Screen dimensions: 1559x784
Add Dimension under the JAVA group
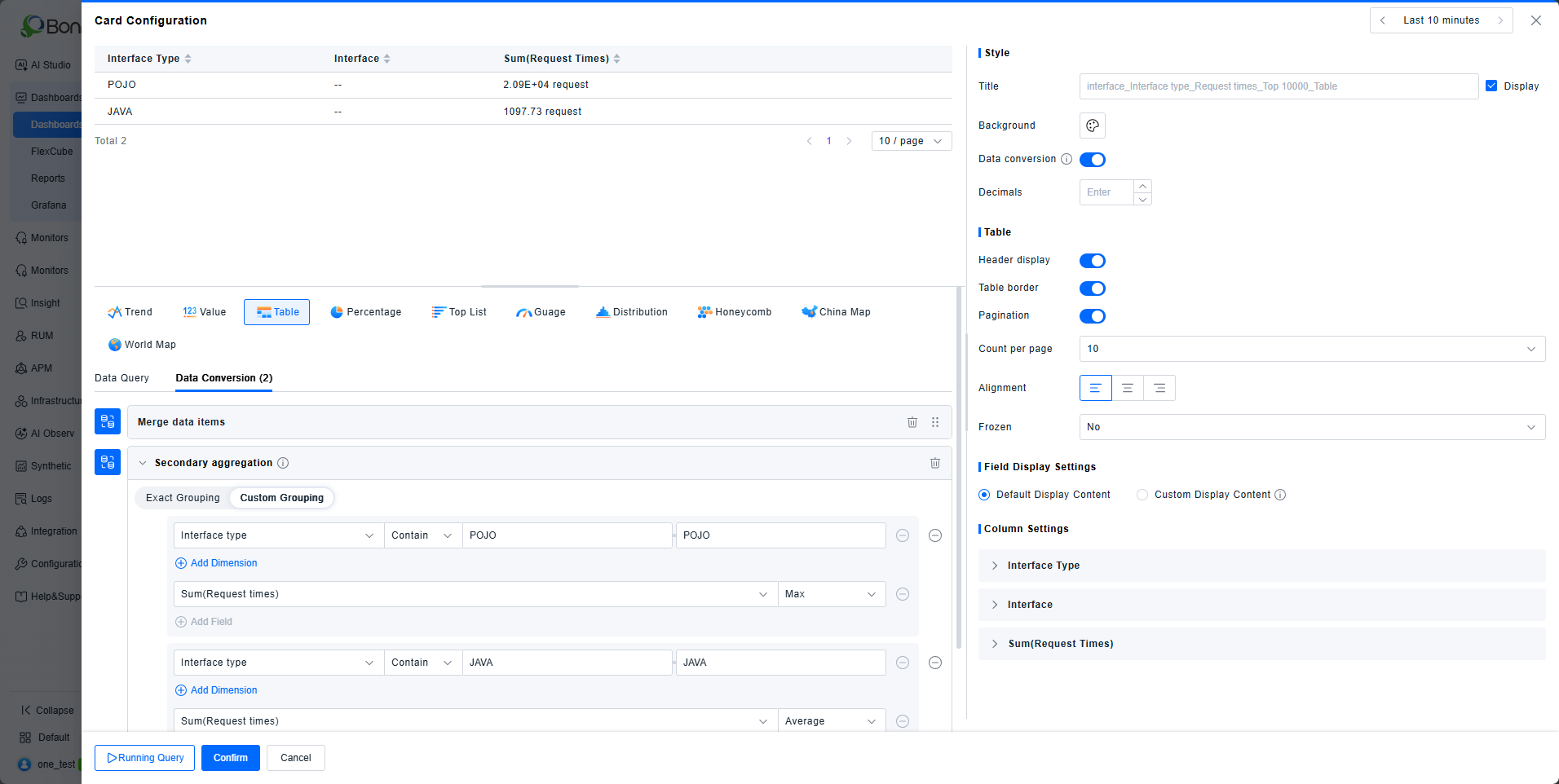coord(216,690)
